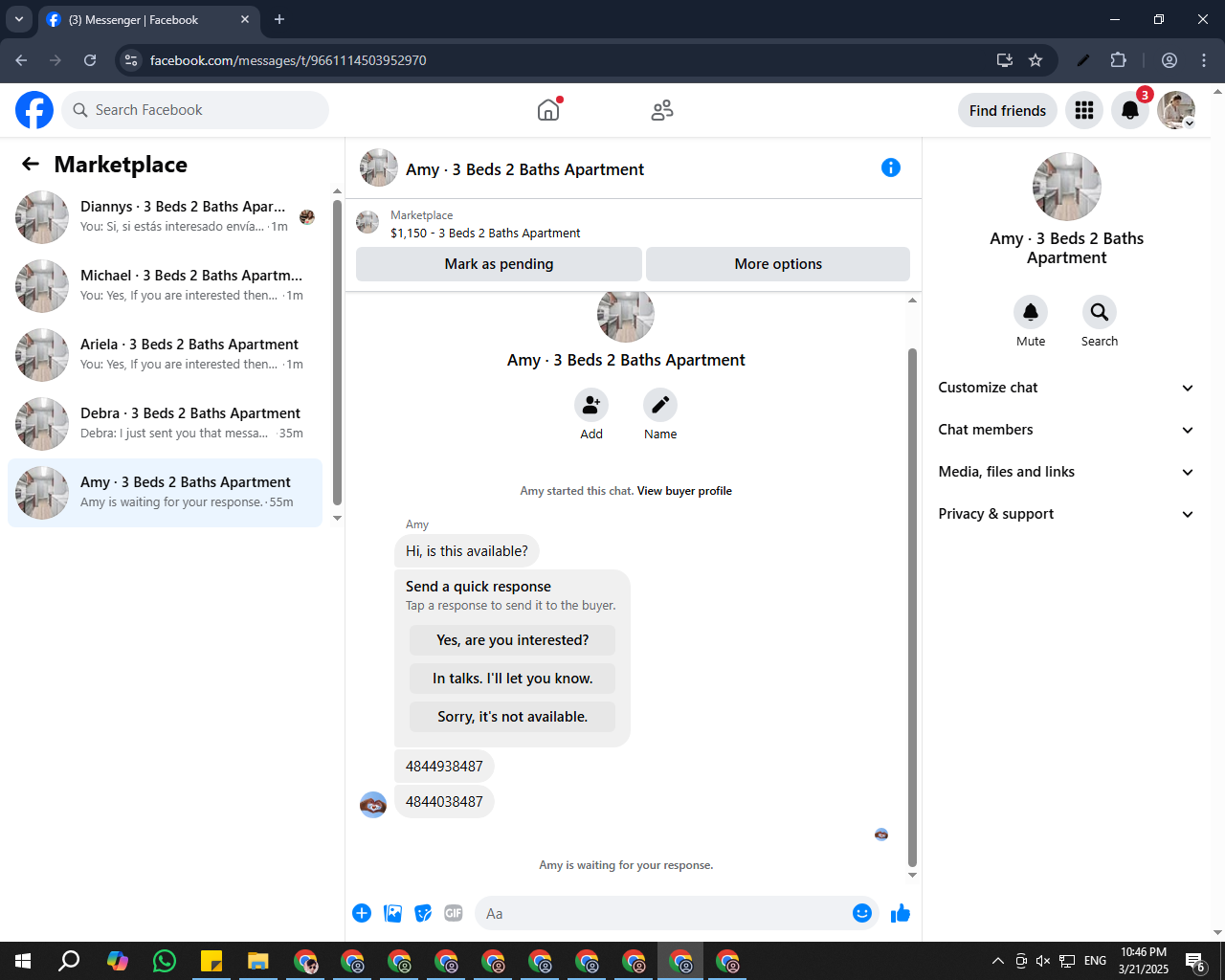Send a thumbs-up like
This screenshot has height=980, width=1225.
click(901, 913)
